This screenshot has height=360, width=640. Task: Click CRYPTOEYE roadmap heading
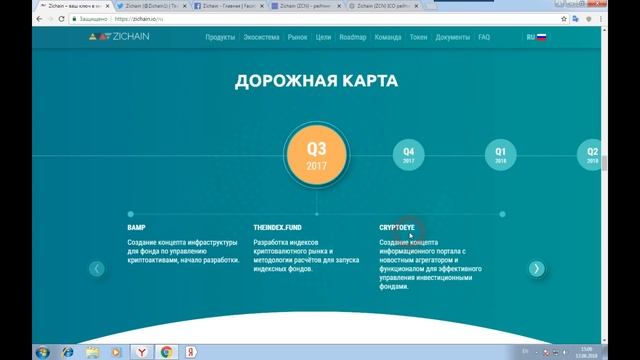pos(397,227)
